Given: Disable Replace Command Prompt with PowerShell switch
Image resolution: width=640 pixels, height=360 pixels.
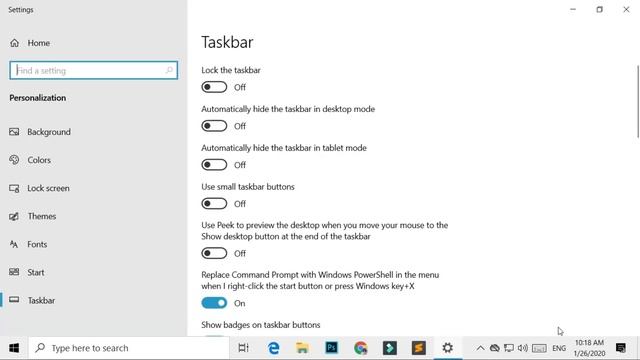Looking at the screenshot, I should click(214, 303).
